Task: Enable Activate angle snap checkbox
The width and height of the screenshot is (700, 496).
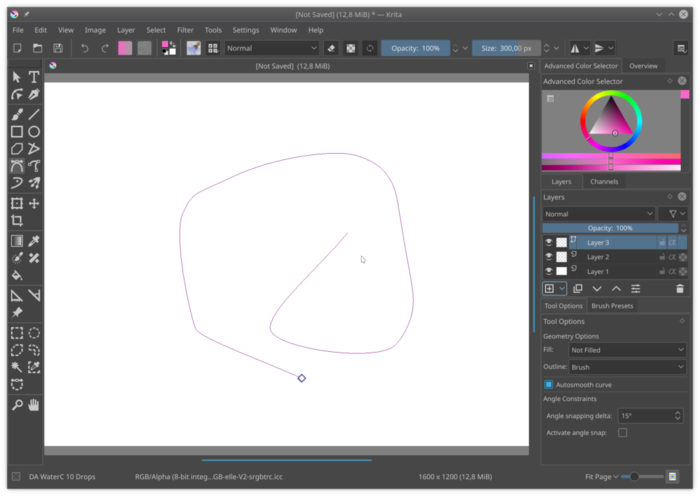Action: [x=622, y=433]
